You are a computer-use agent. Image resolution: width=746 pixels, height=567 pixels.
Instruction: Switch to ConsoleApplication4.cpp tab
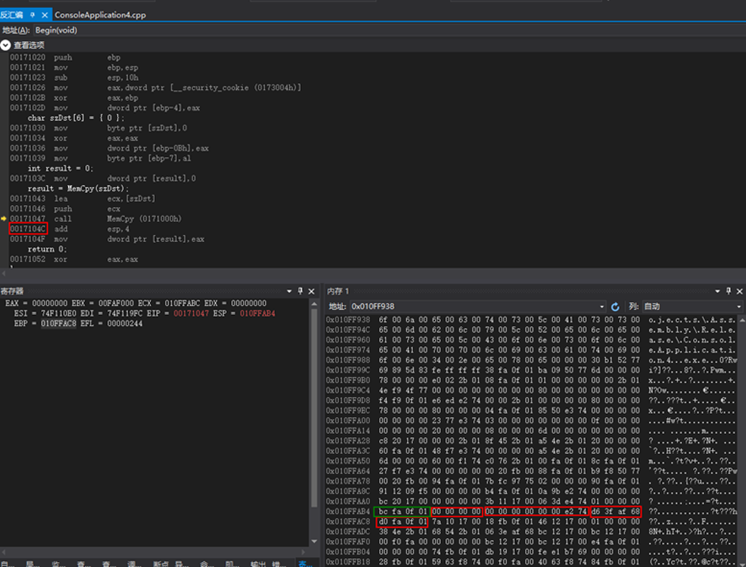click(100, 15)
